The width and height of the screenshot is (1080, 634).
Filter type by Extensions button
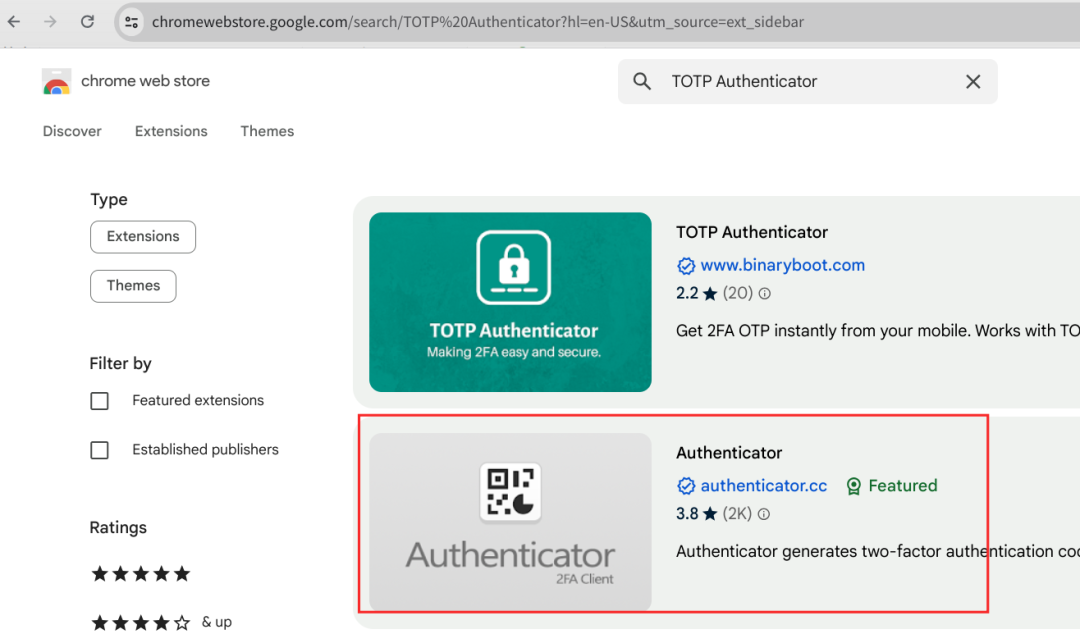[x=143, y=237]
